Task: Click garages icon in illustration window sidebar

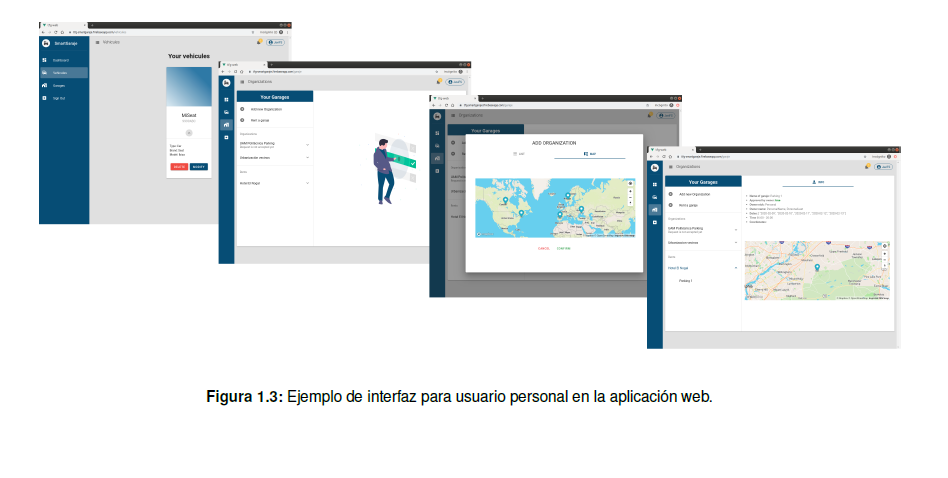Action: coord(226,125)
